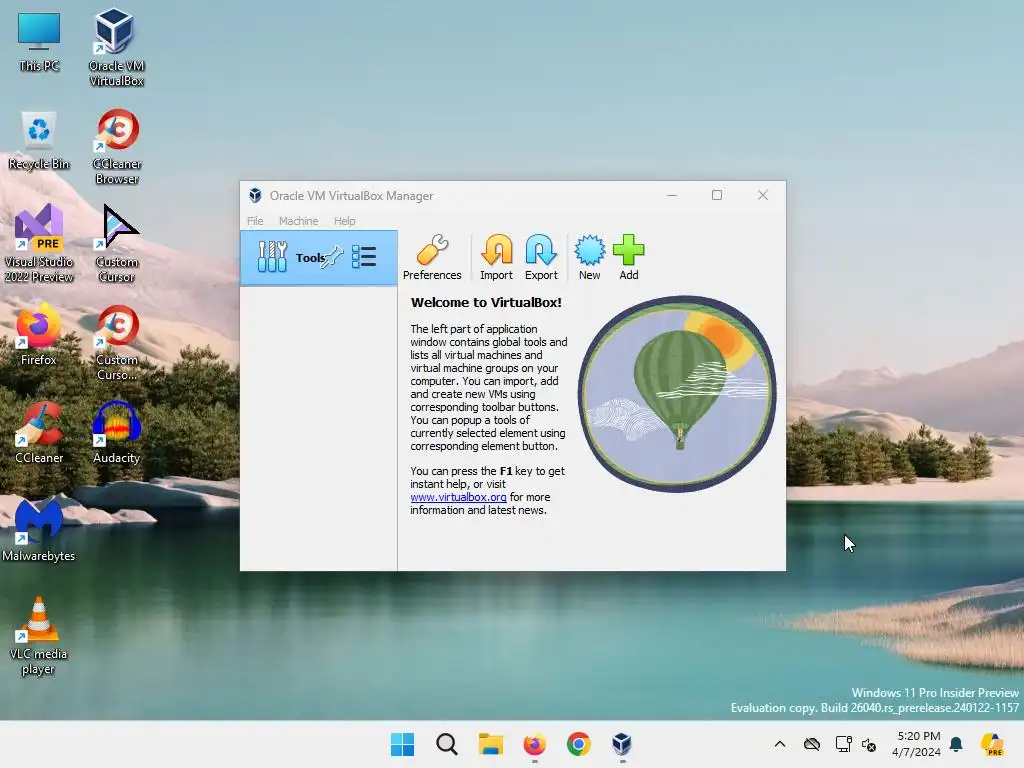Open the Windows Start menu

402,744
